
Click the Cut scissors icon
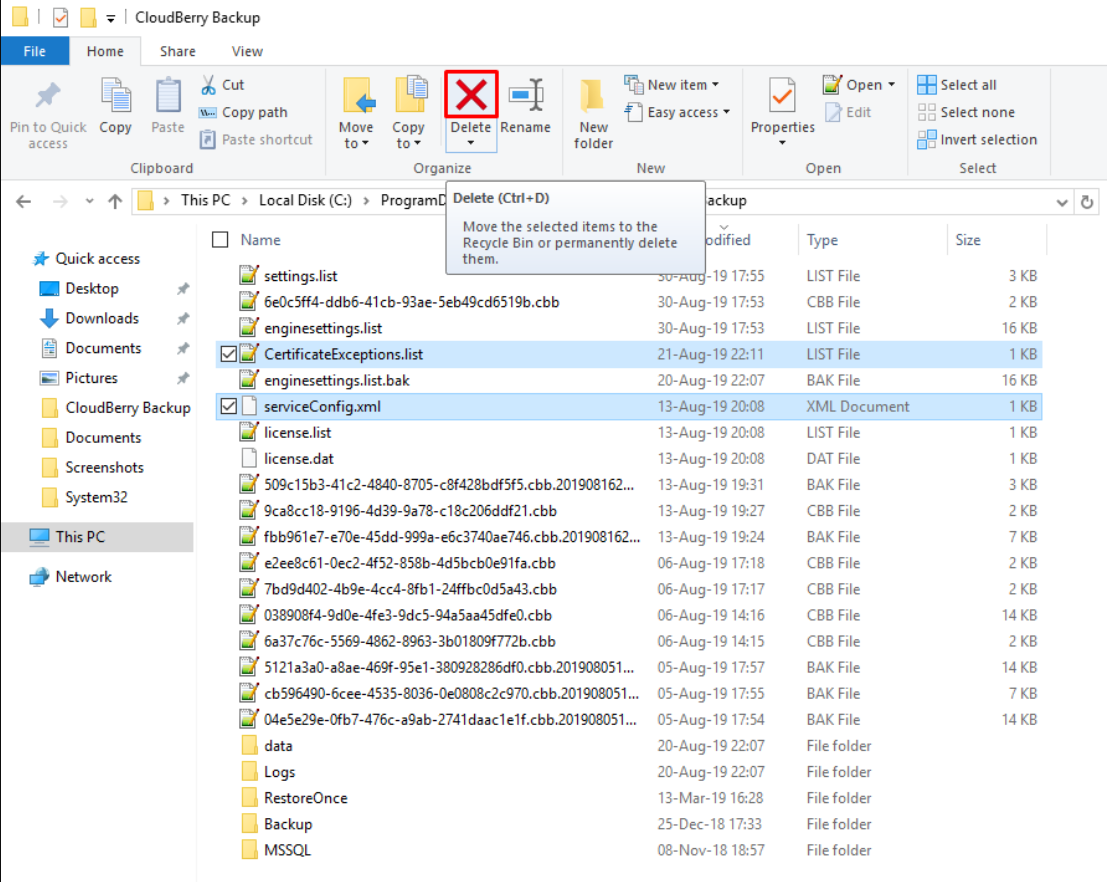[x=208, y=85]
